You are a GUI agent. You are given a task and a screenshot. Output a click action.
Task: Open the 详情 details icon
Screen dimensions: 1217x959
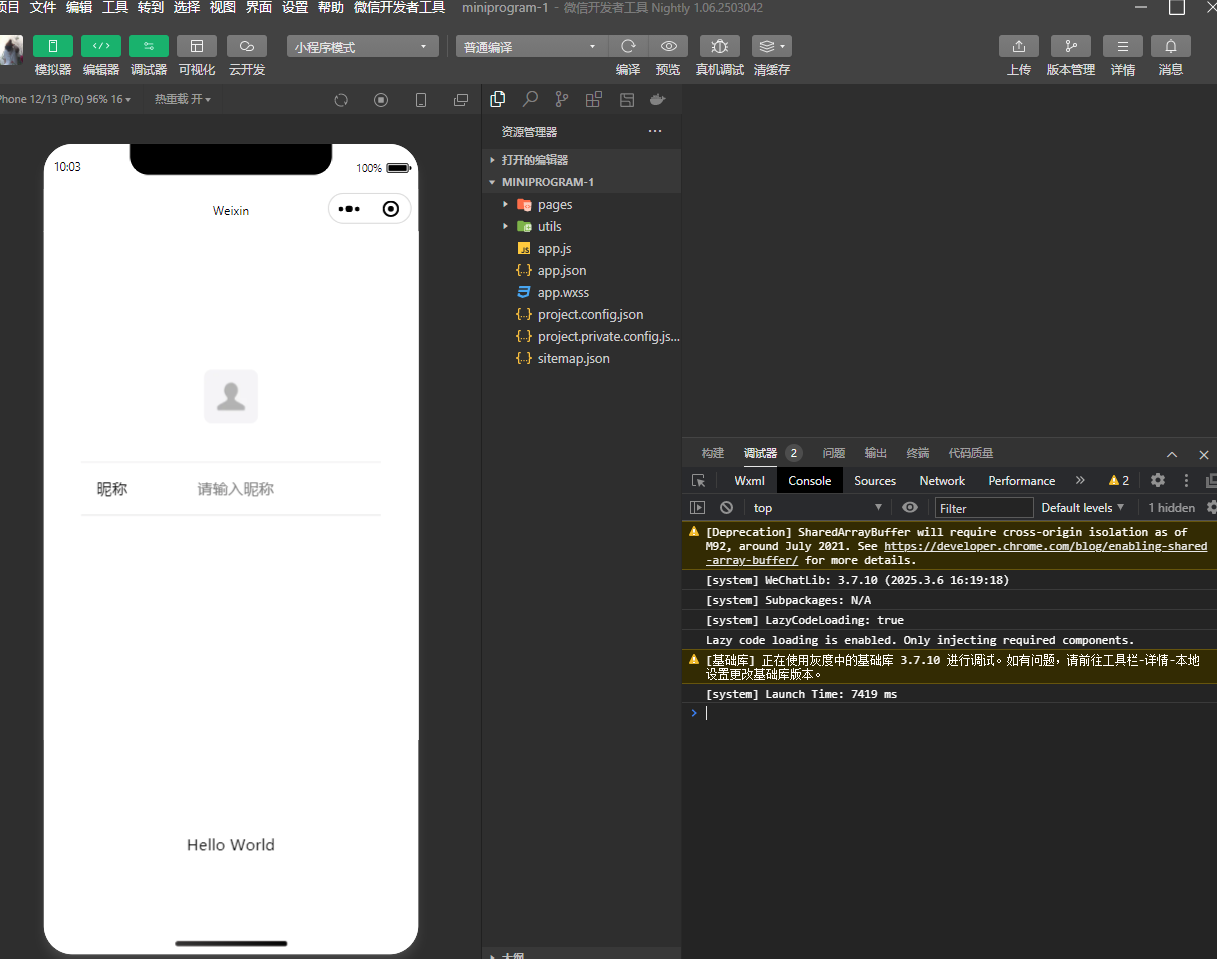coord(1123,46)
